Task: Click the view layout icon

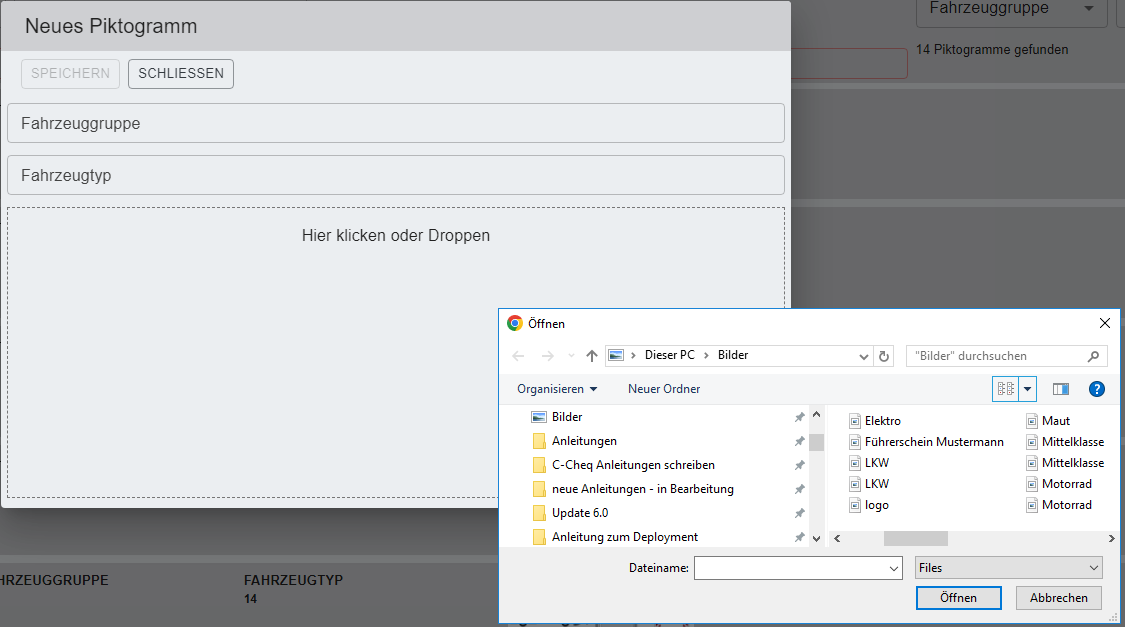Action: [x=1005, y=389]
